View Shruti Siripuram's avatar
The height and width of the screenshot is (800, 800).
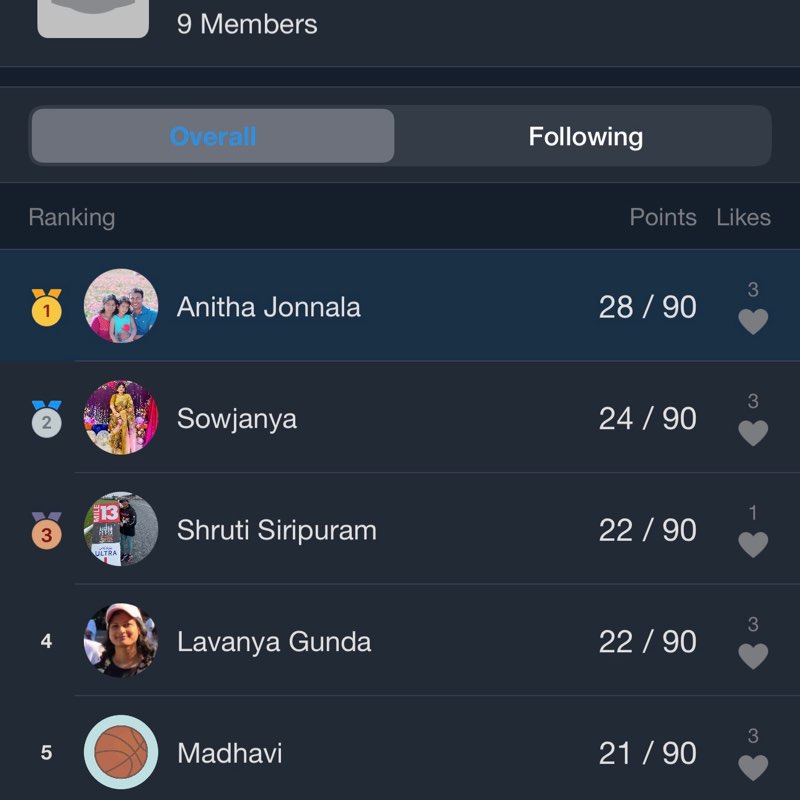121,529
